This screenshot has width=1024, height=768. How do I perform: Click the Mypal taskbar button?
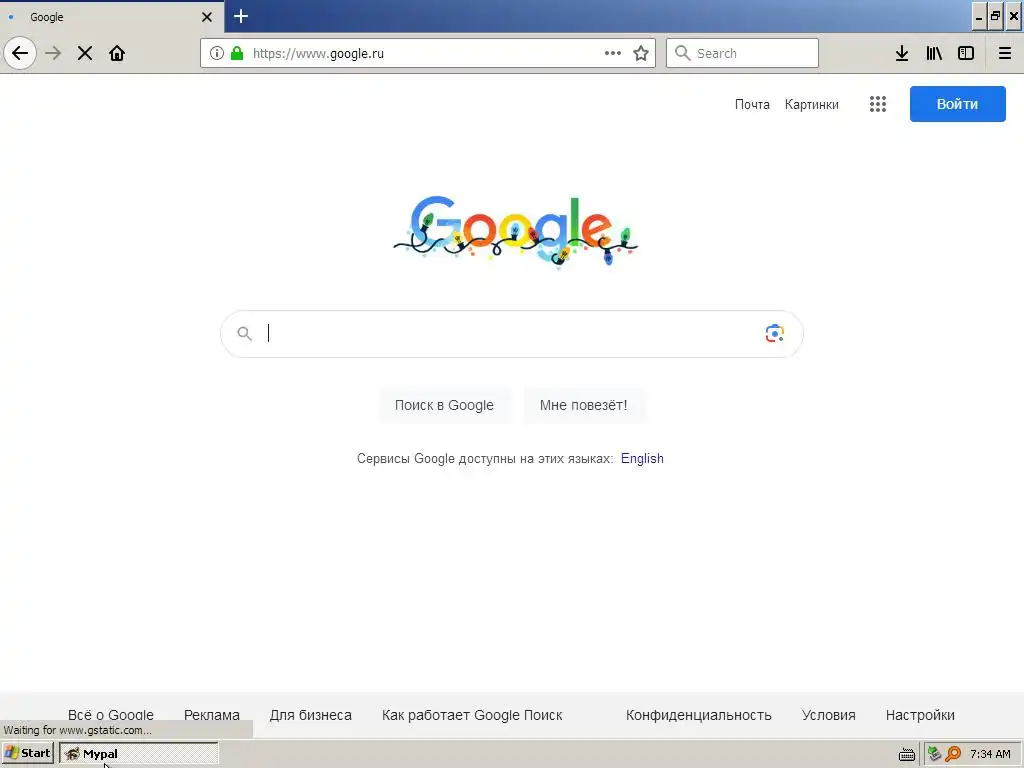139,753
